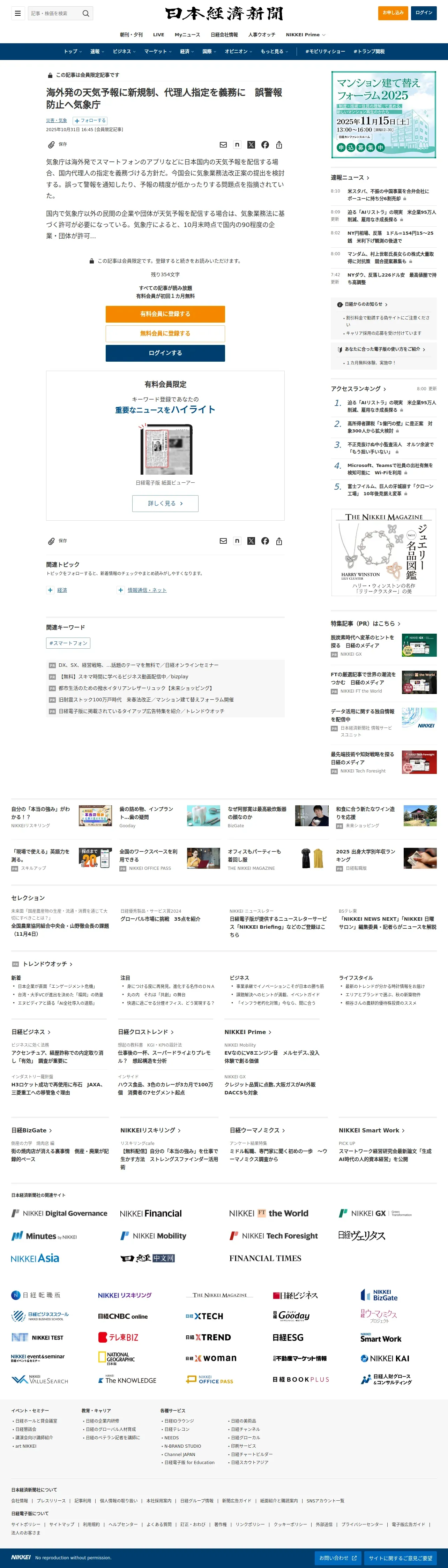Open NIKKEI Asia logo
Image resolution: width=448 pixels, height=1568 pixels.
35,1258
